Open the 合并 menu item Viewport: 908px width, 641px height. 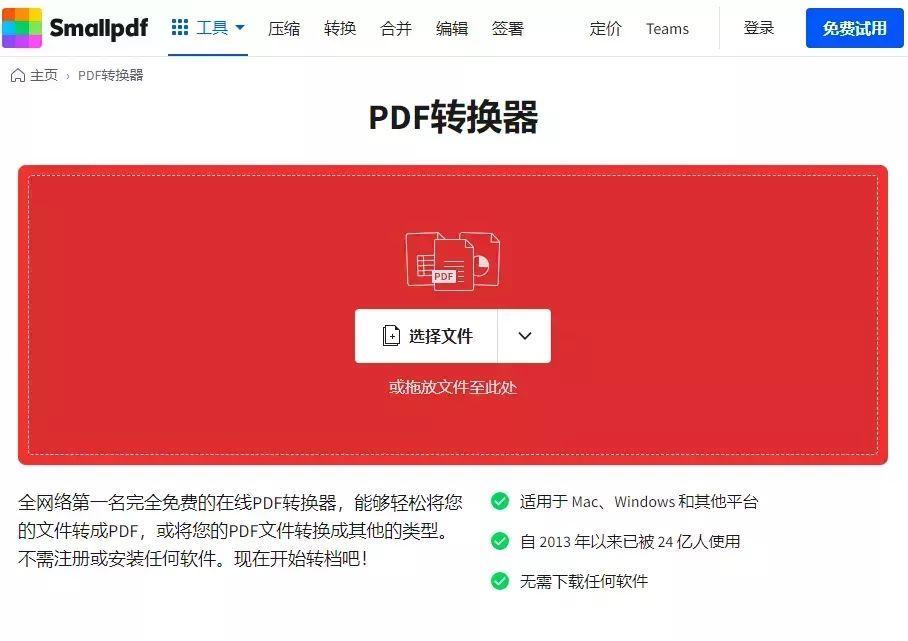(x=396, y=28)
